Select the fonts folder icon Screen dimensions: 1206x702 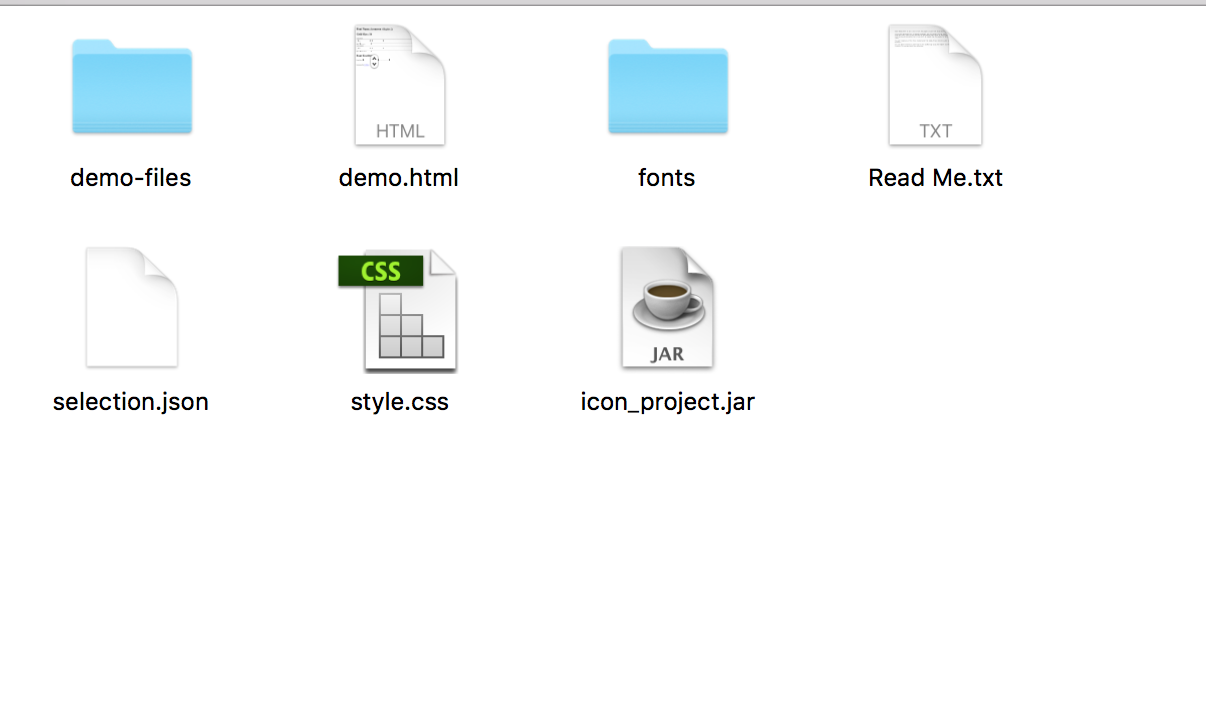tap(667, 86)
